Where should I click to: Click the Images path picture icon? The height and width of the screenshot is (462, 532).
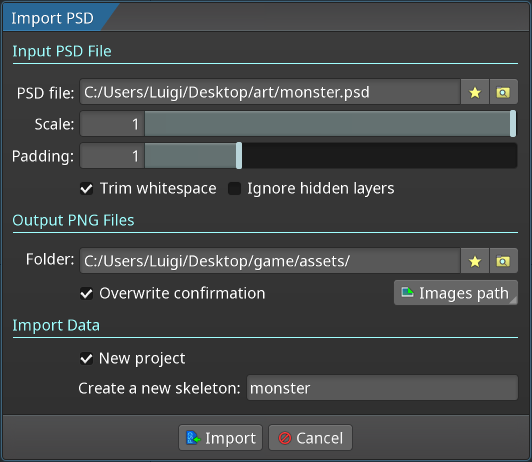click(407, 292)
